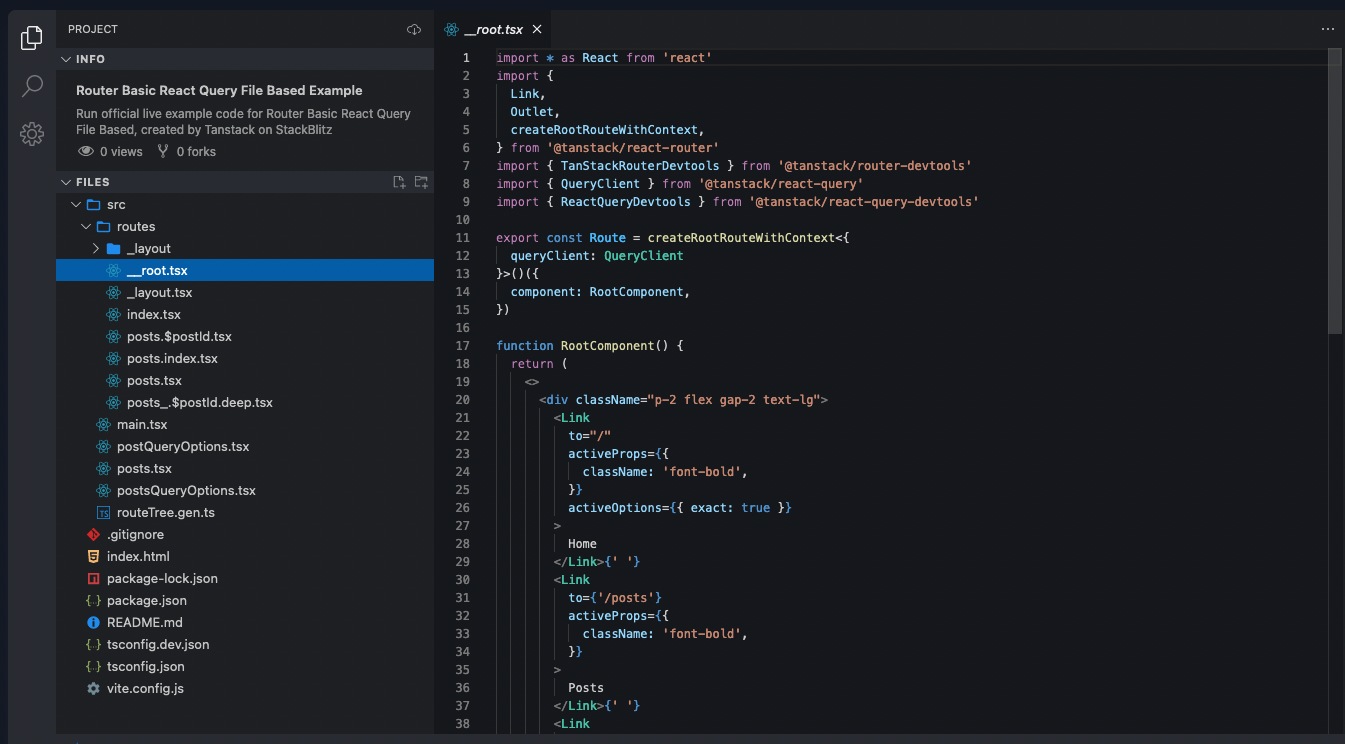The image size is (1345, 744).
Task: Open the Search icon in activity bar
Action: [31, 86]
